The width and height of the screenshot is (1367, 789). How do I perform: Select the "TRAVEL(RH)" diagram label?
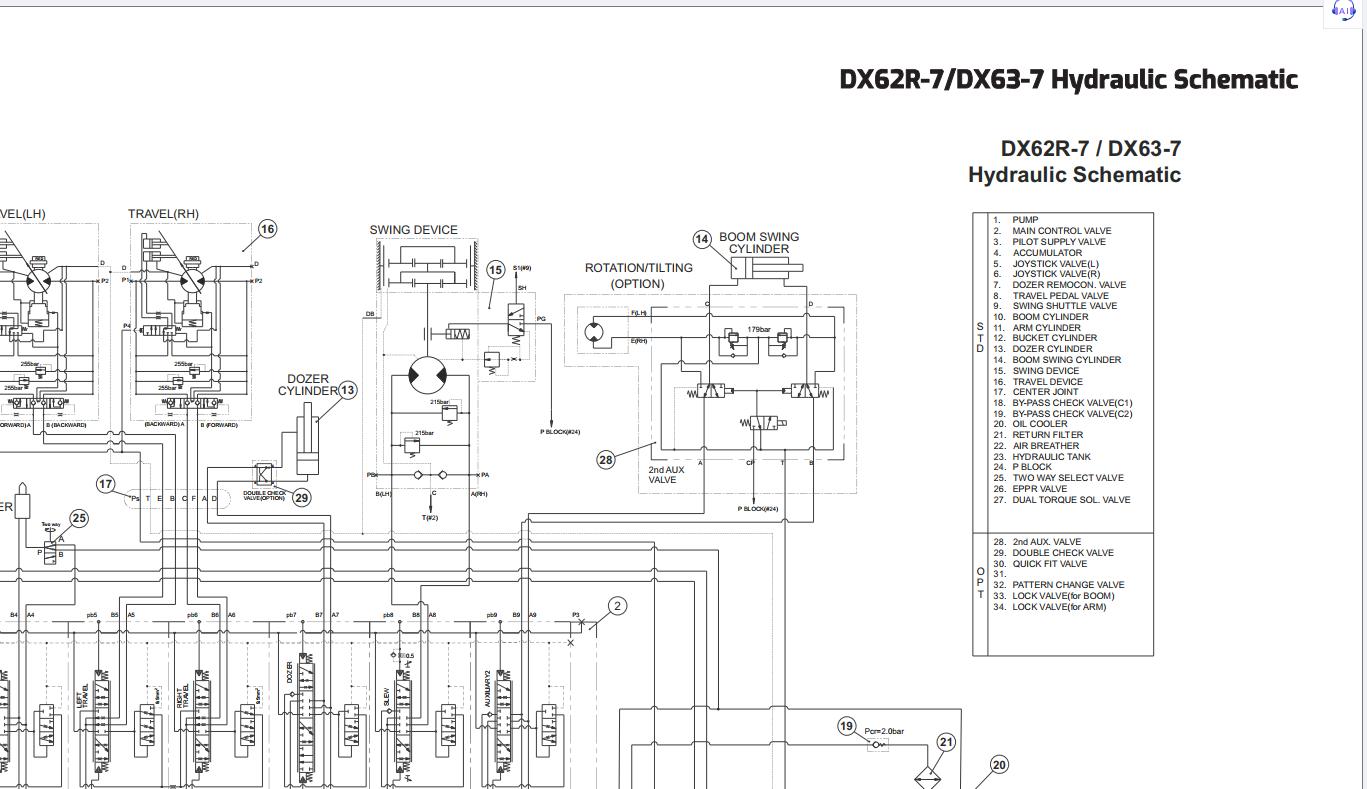(x=163, y=214)
